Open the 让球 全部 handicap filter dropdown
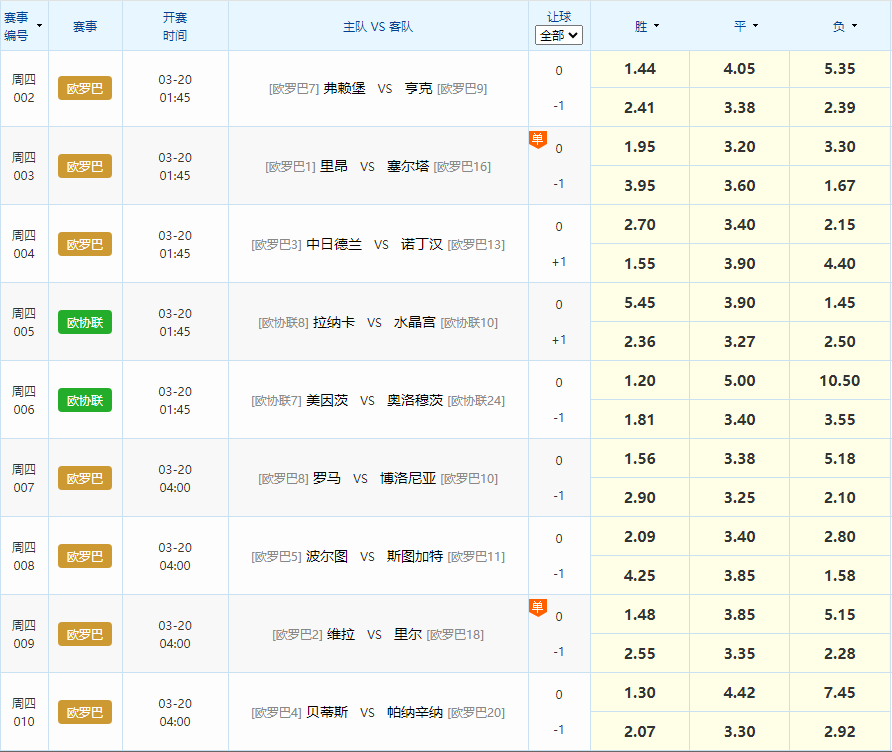892x752 pixels. [x=559, y=35]
